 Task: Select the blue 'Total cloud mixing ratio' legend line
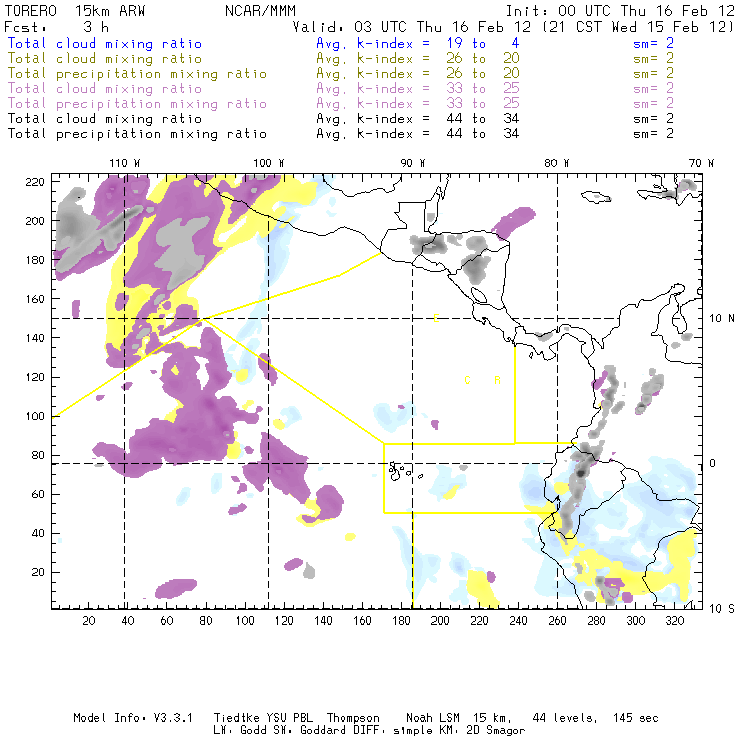coord(105,43)
